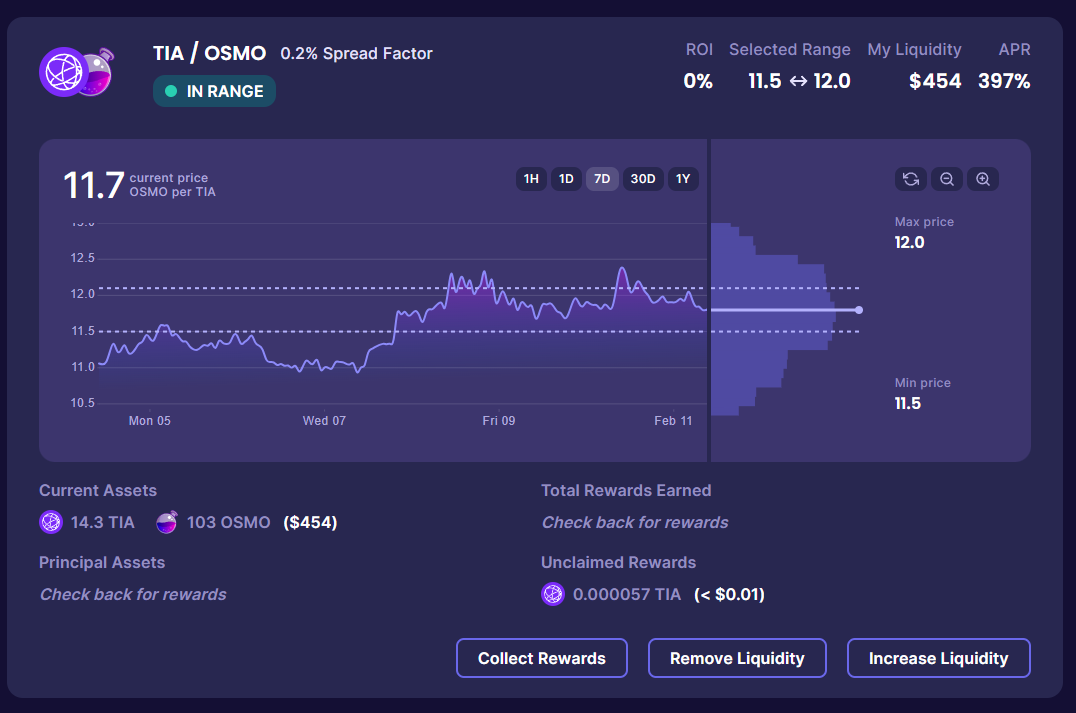Click the TIA icon under Unclaimed Rewards

pyautogui.click(x=552, y=594)
